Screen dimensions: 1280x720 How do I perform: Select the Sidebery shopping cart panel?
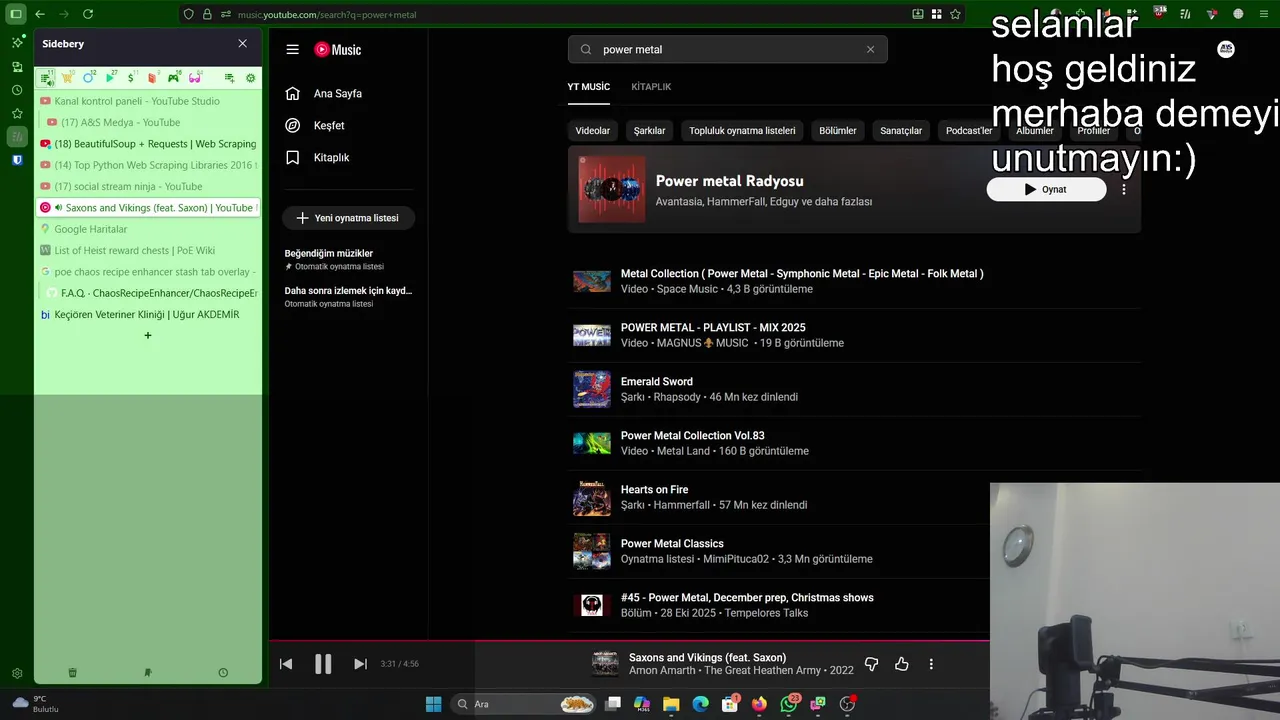[68, 77]
